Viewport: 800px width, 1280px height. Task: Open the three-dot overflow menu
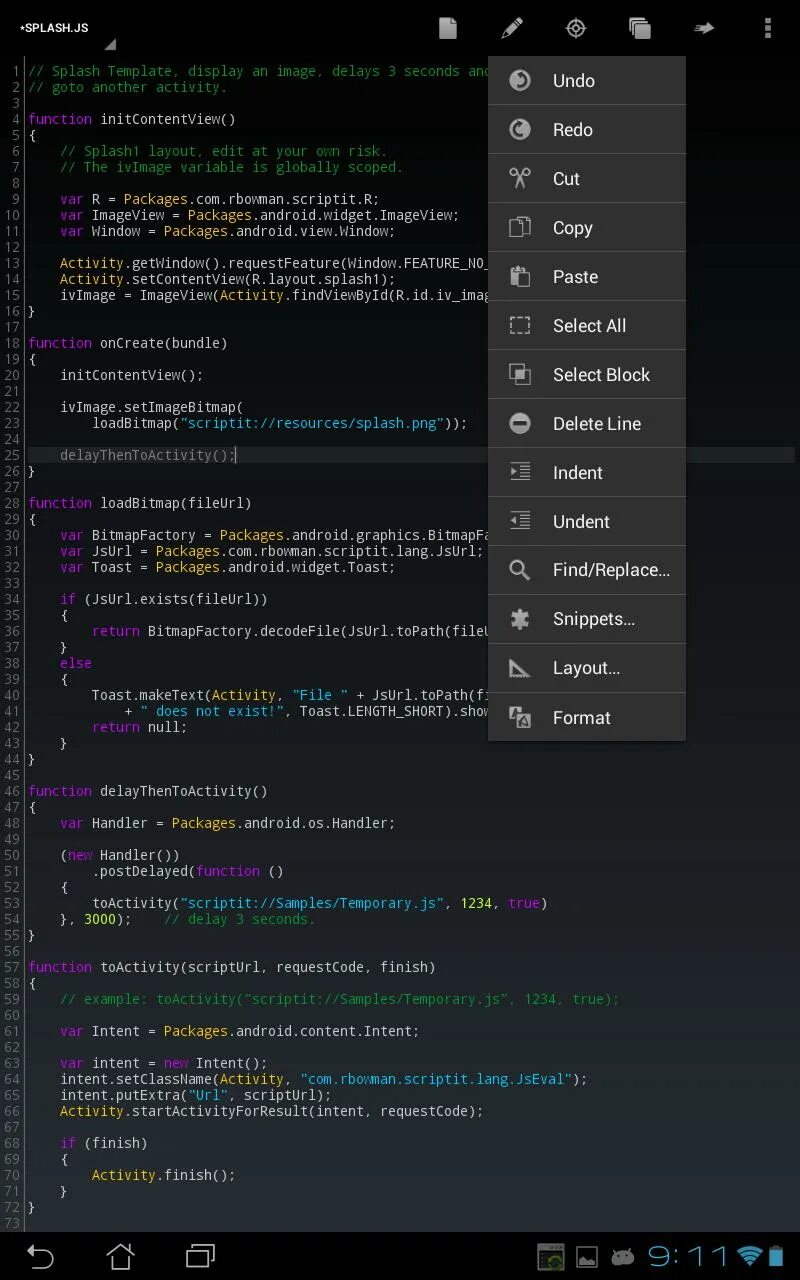pos(767,28)
